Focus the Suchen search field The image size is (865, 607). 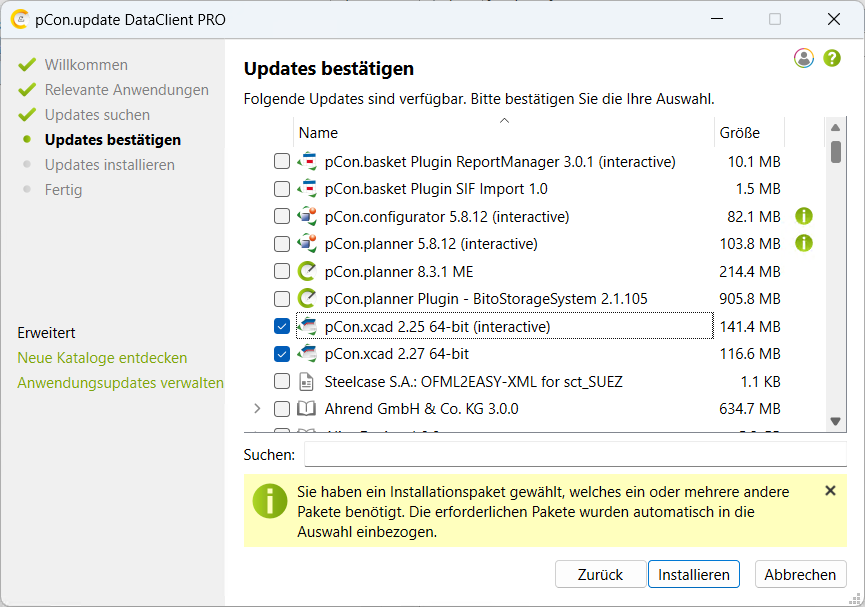click(575, 454)
